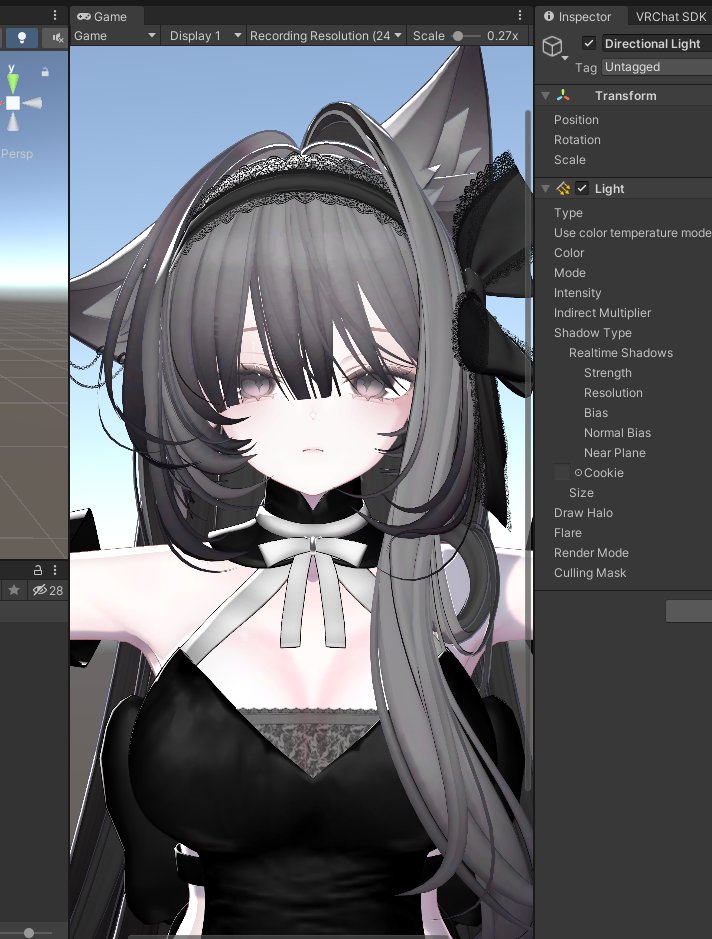This screenshot has height=939, width=712.
Task: Toggle scene audio mute icon
Action: tap(57, 38)
